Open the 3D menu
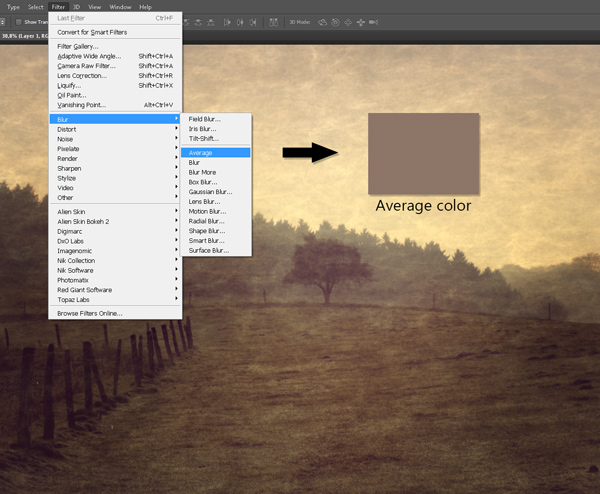 coord(77,7)
